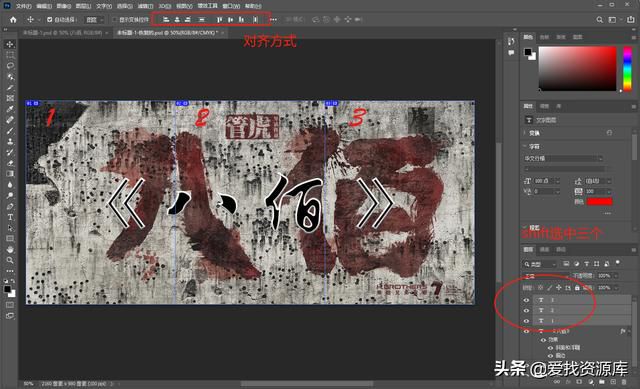Click the delete layer trash icon

point(624,382)
